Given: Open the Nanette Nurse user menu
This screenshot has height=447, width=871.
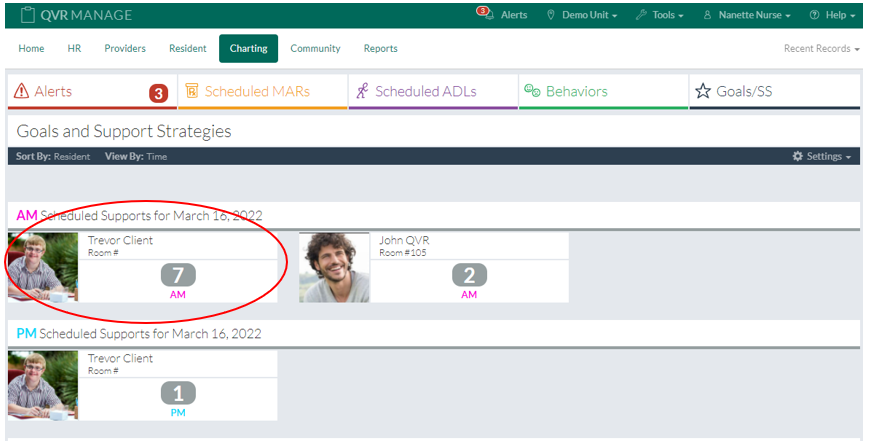Looking at the screenshot, I should point(747,15).
